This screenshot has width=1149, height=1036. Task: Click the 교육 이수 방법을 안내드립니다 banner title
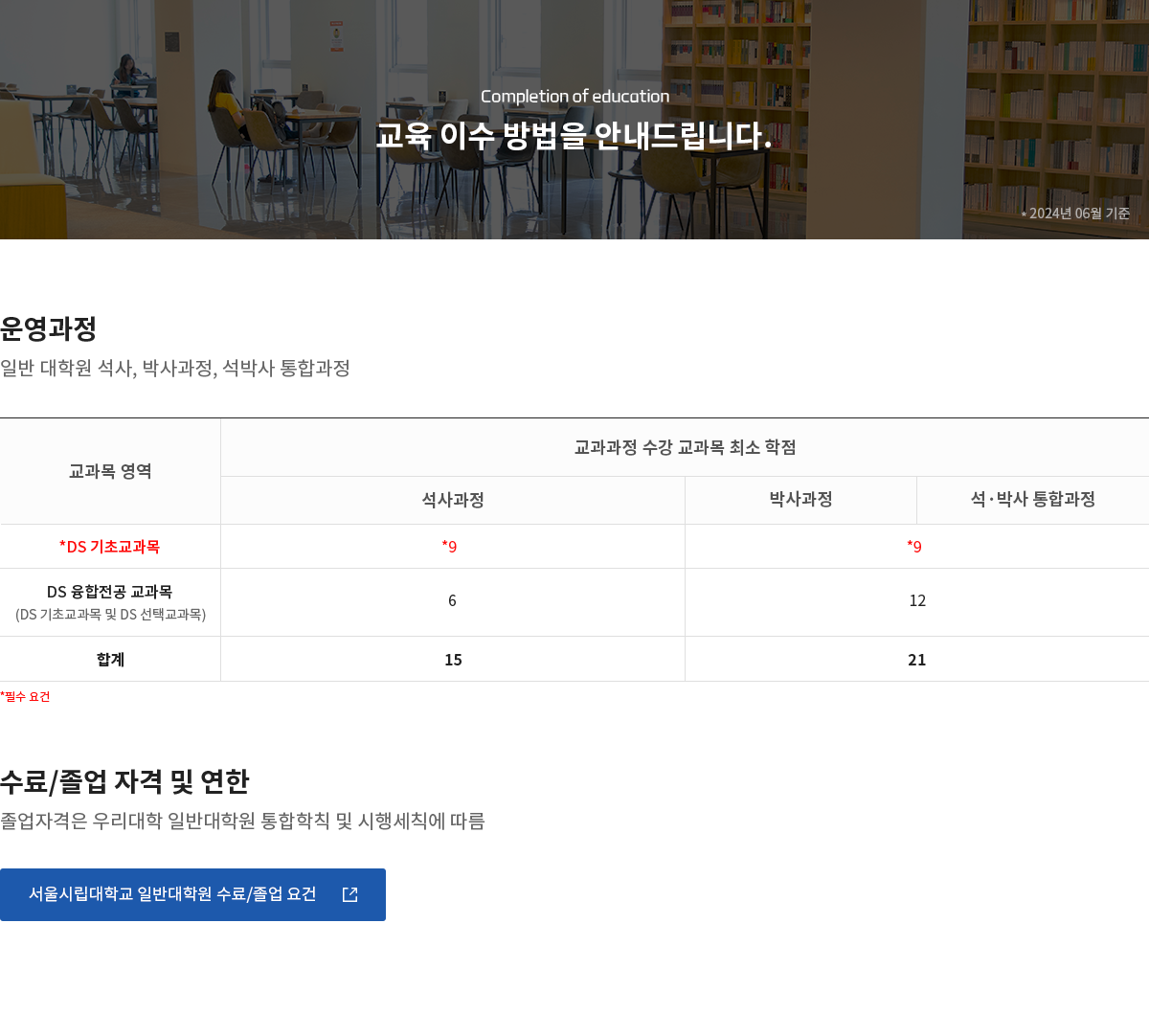[x=574, y=136]
